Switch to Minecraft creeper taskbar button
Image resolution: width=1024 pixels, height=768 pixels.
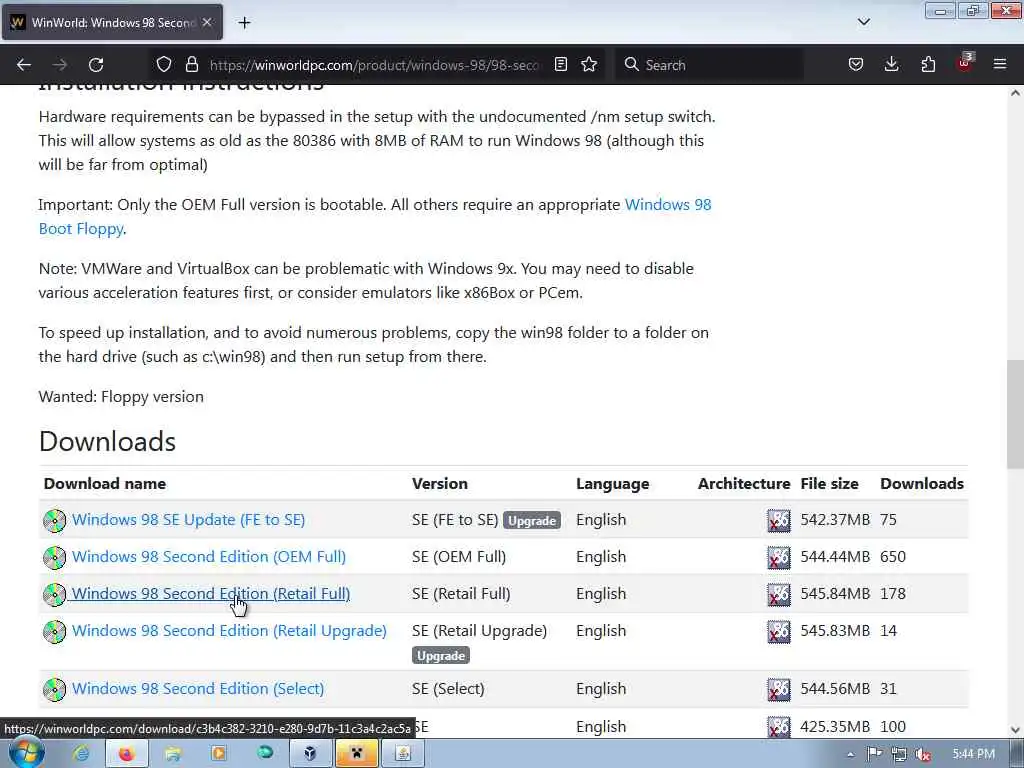[x=357, y=754]
